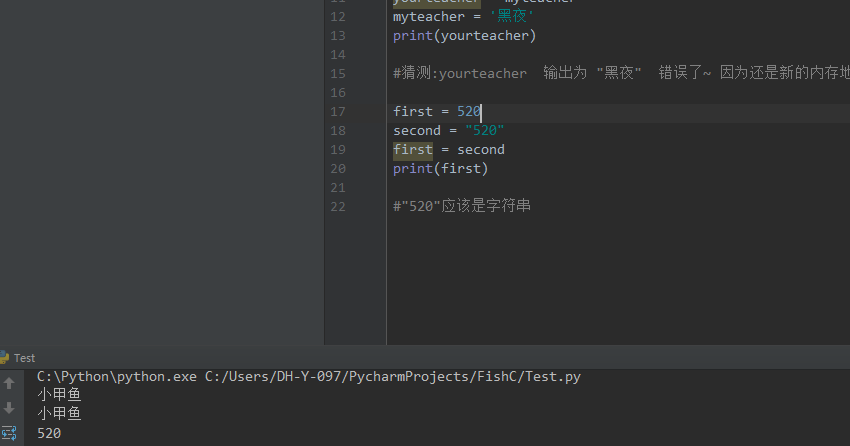The width and height of the screenshot is (850, 446).
Task: Click gutter line number 15
Action: click(338, 74)
